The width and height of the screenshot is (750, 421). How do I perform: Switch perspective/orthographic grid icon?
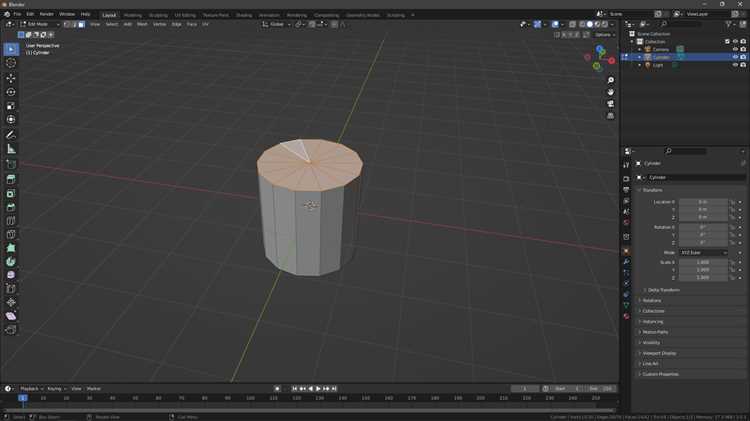point(610,116)
